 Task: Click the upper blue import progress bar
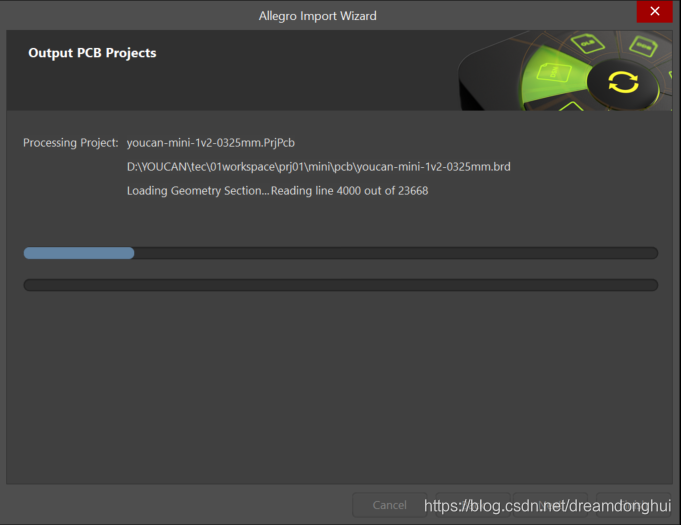tap(341, 253)
